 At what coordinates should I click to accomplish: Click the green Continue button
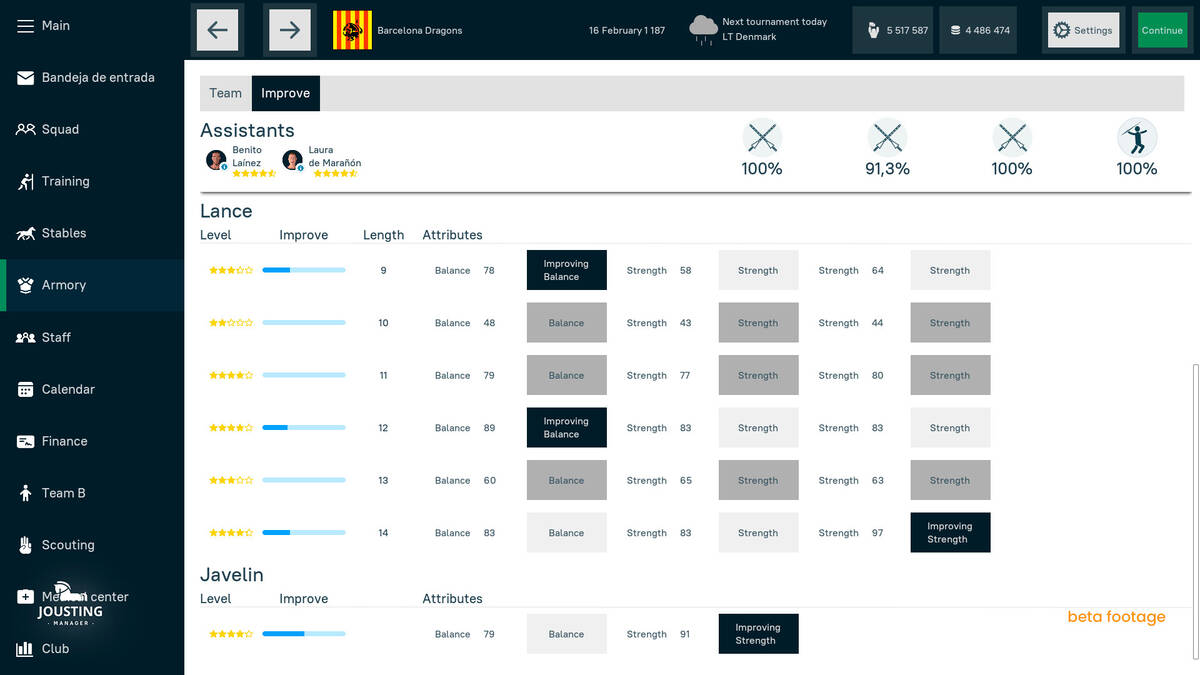point(1162,30)
